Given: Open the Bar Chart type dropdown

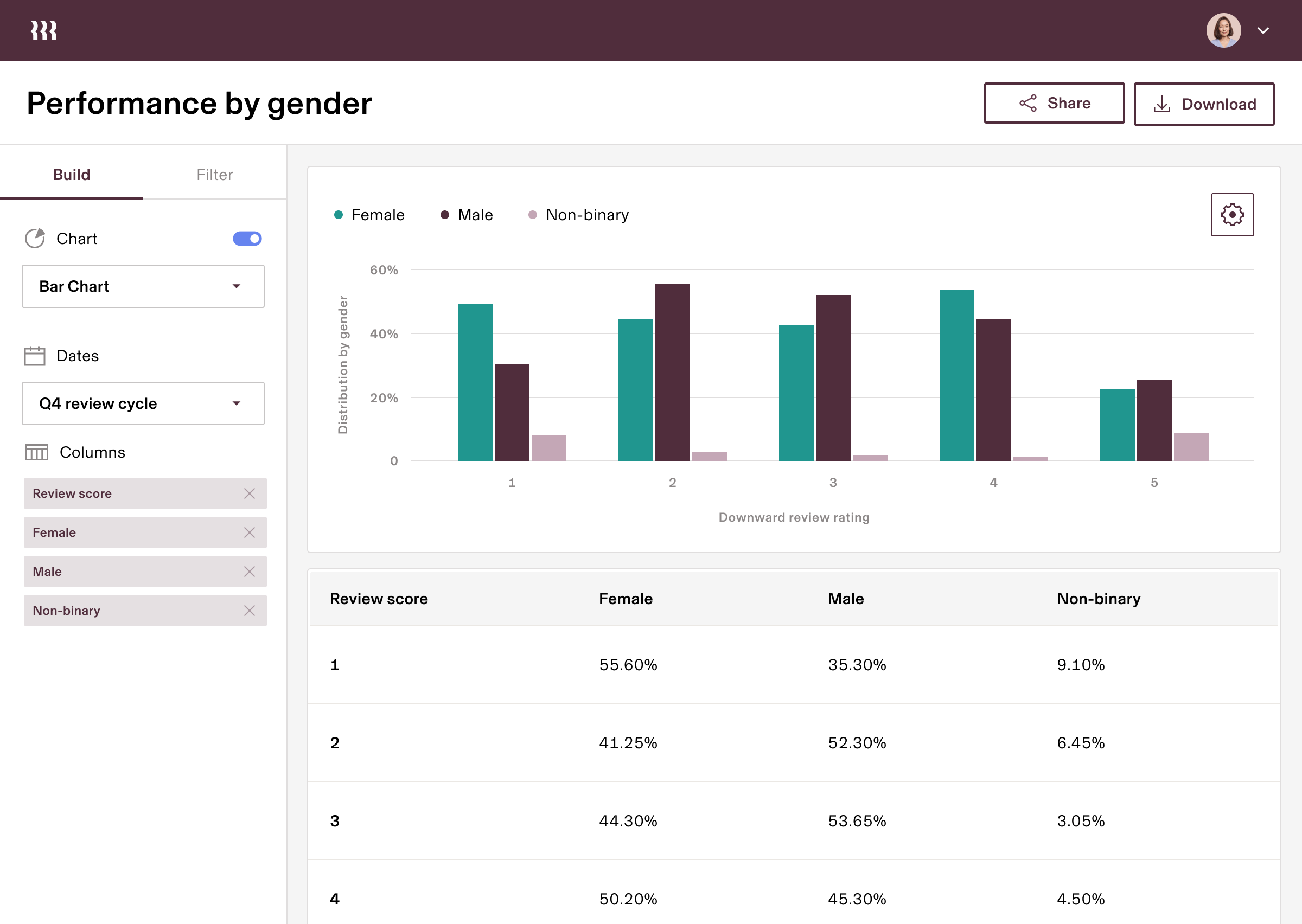Looking at the screenshot, I should tap(143, 286).
